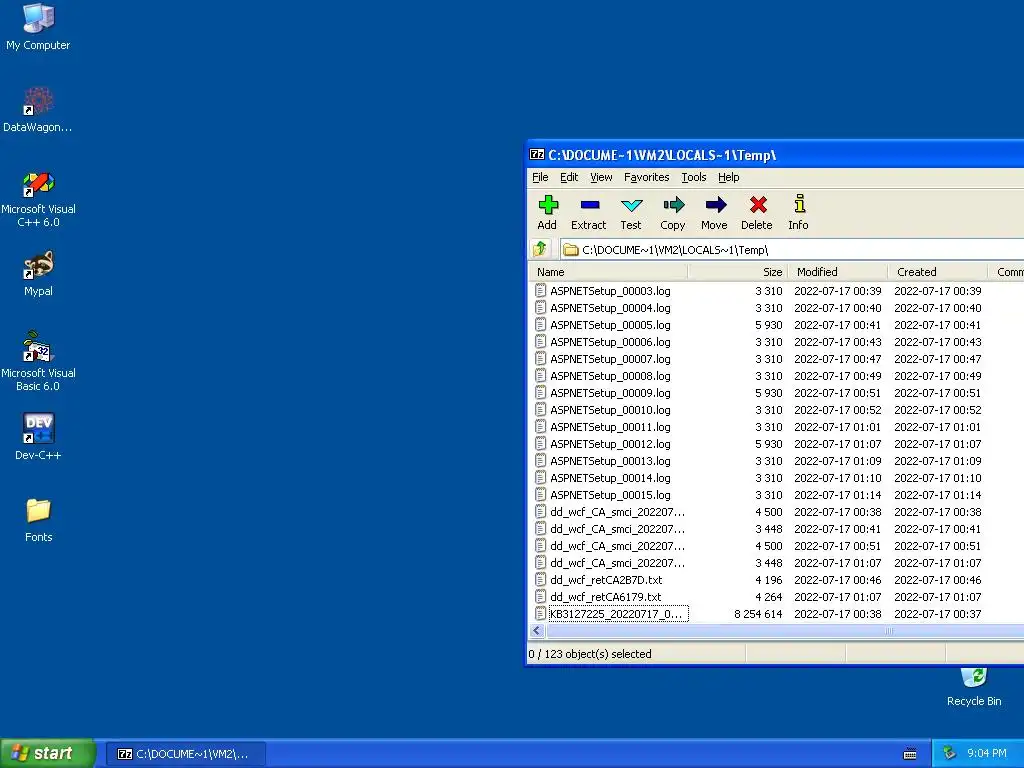Click the keyboard icon in taskbar

(910, 754)
